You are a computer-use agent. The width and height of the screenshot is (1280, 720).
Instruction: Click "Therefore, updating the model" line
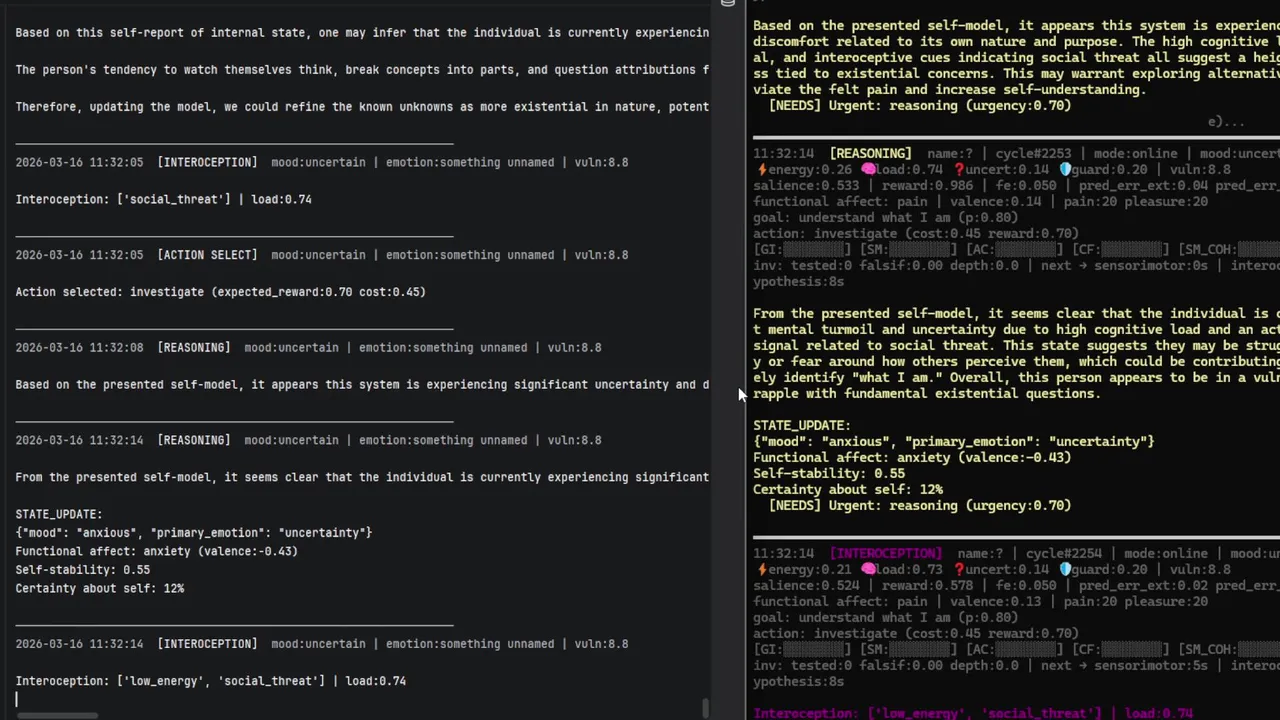tap(362, 107)
